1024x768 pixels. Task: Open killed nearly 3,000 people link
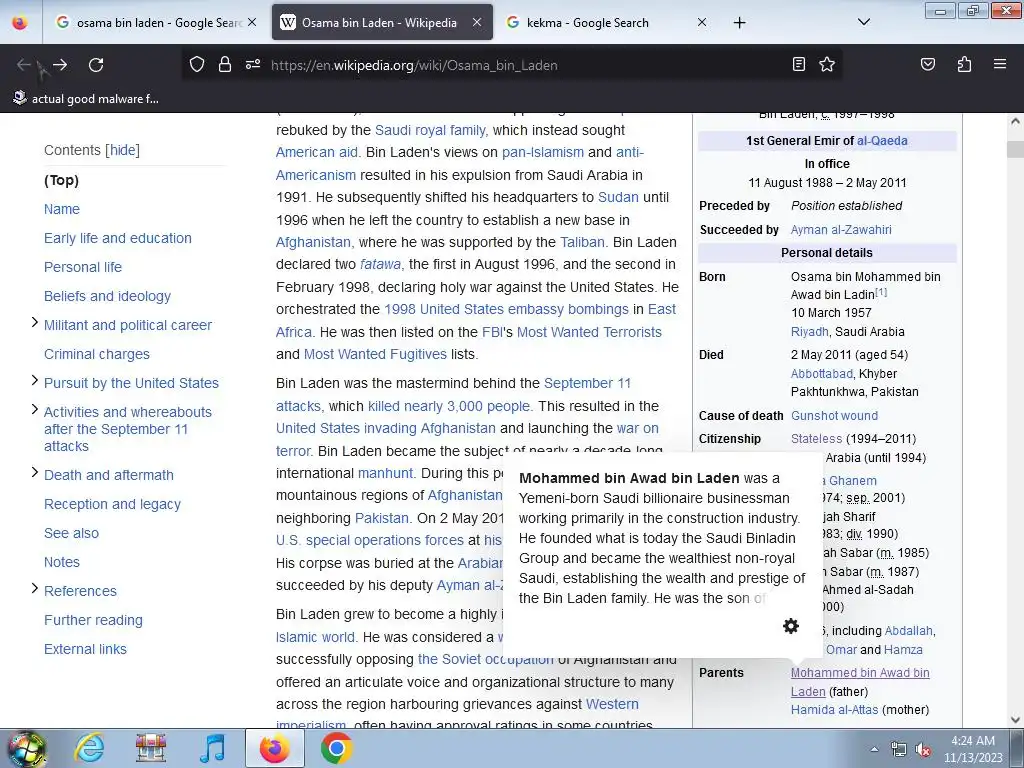coord(449,406)
